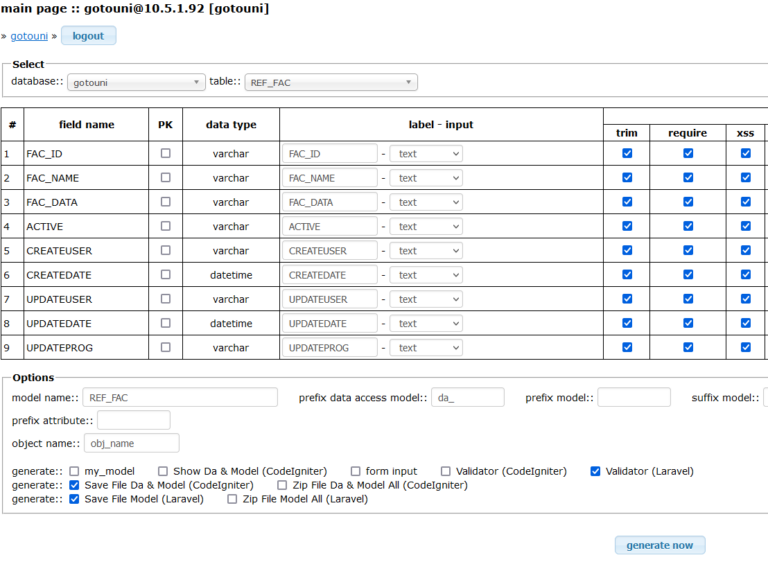Viewport: 768px width, 562px height.
Task: Open input type dropdown for FAC_ID
Action: (x=426, y=154)
